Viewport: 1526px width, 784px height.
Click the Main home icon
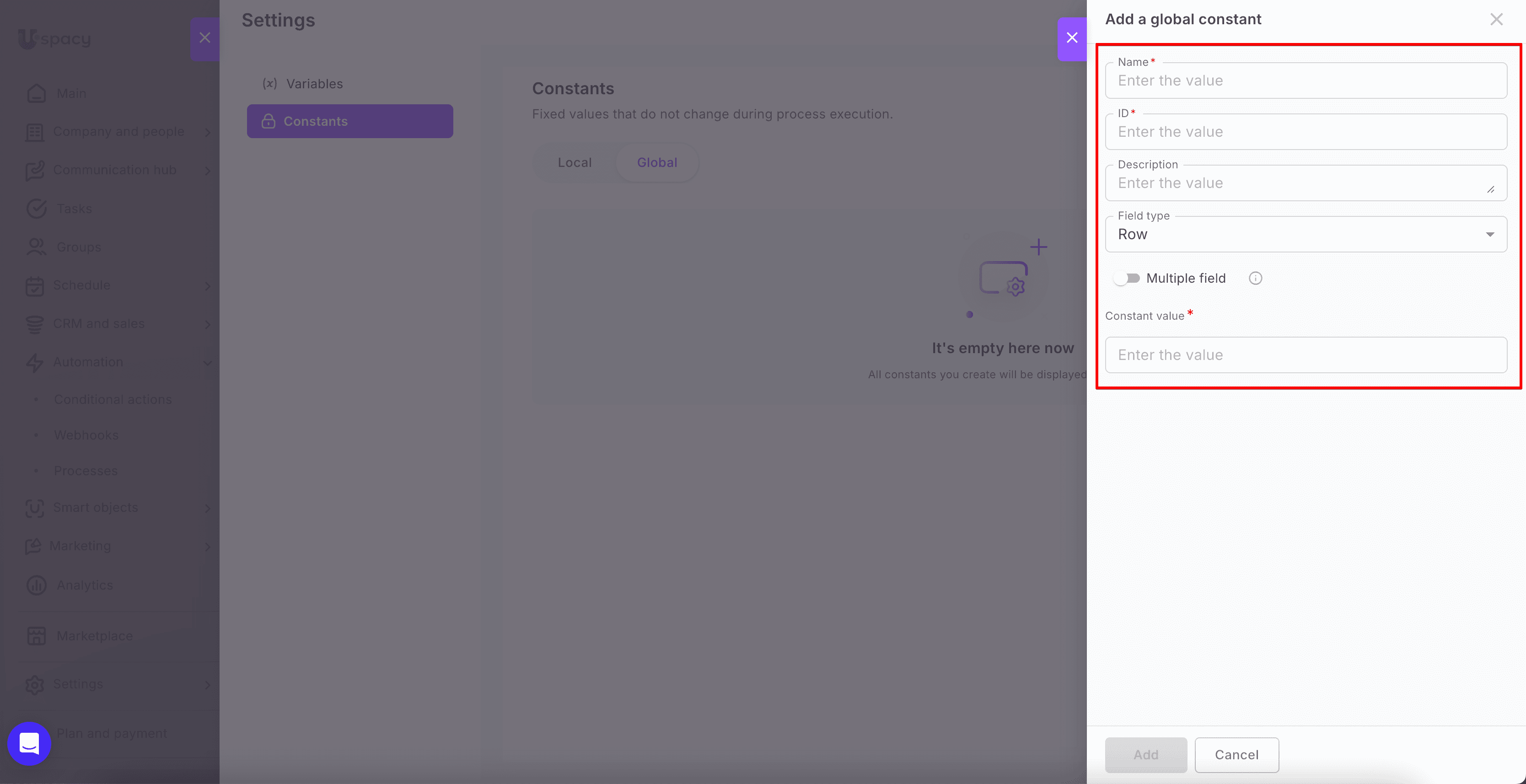tap(36, 93)
